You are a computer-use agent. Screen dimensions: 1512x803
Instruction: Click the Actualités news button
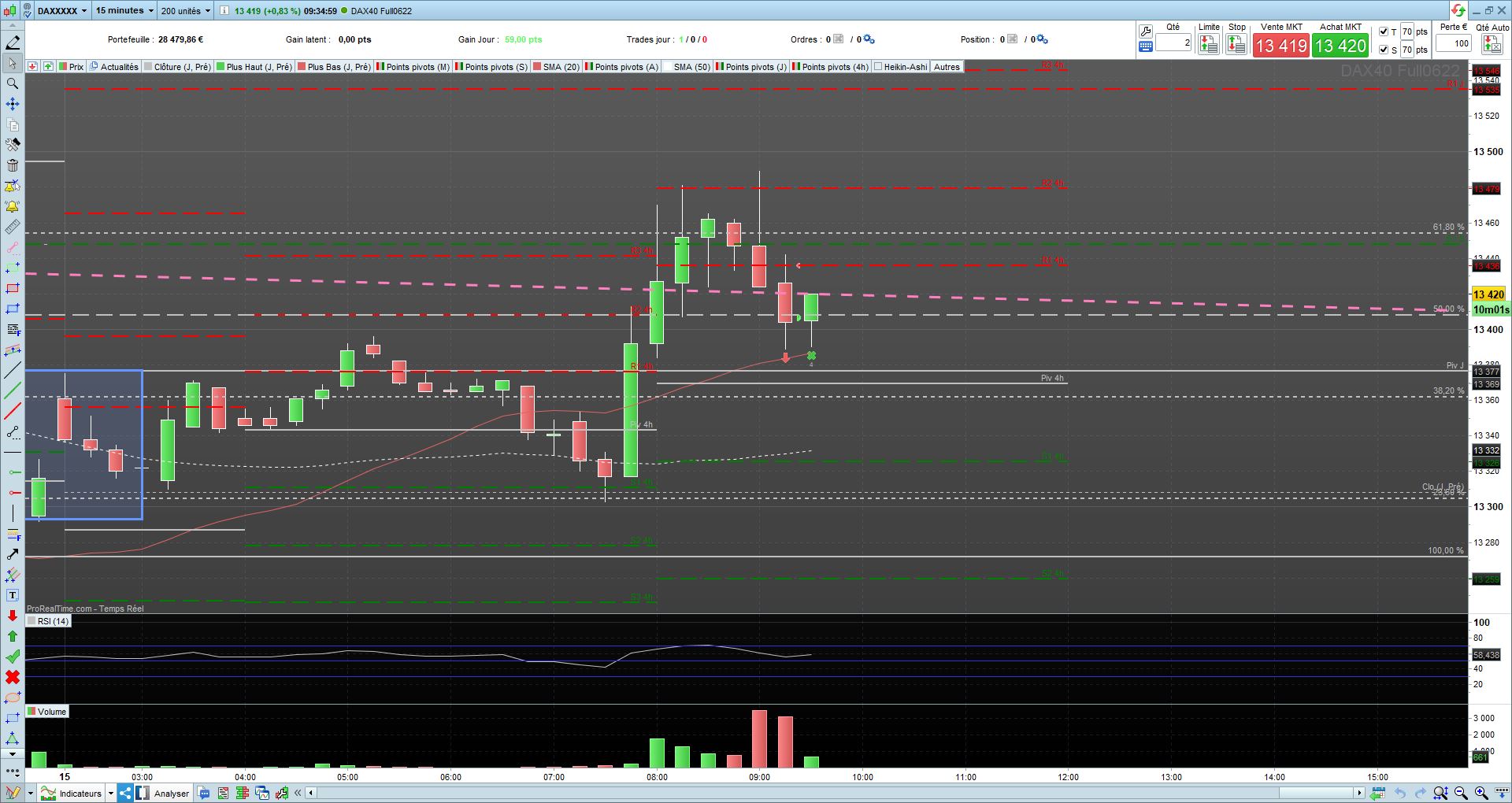click(115, 67)
